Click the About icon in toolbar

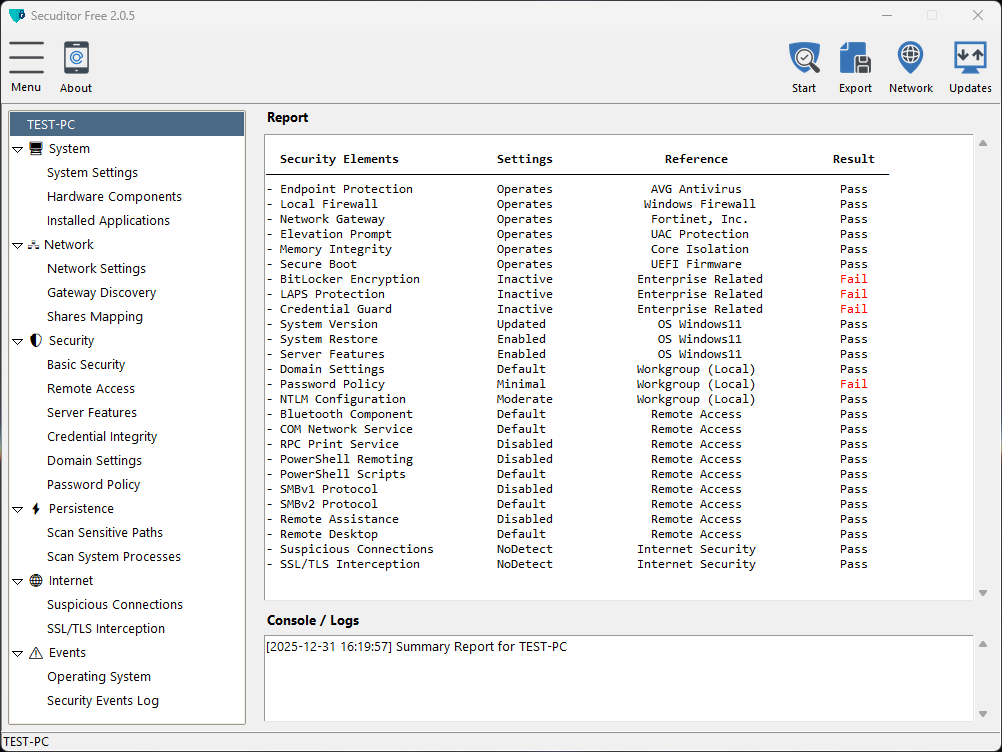(x=76, y=58)
